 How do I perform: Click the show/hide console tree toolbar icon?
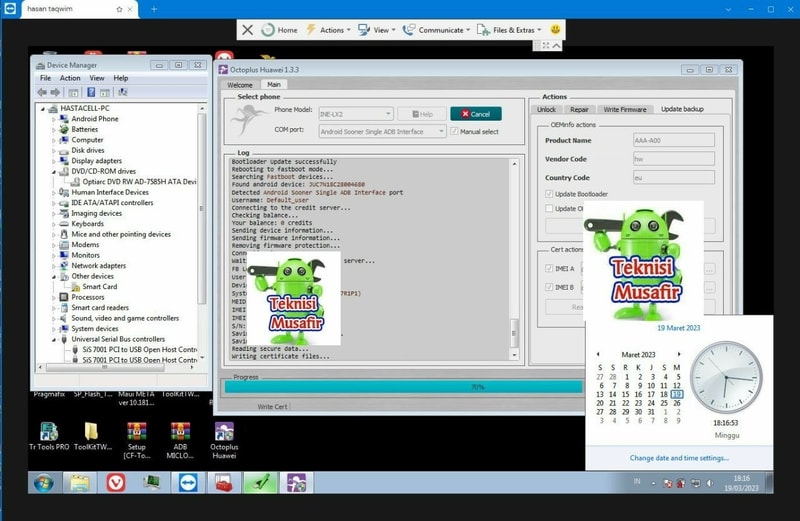pos(73,92)
